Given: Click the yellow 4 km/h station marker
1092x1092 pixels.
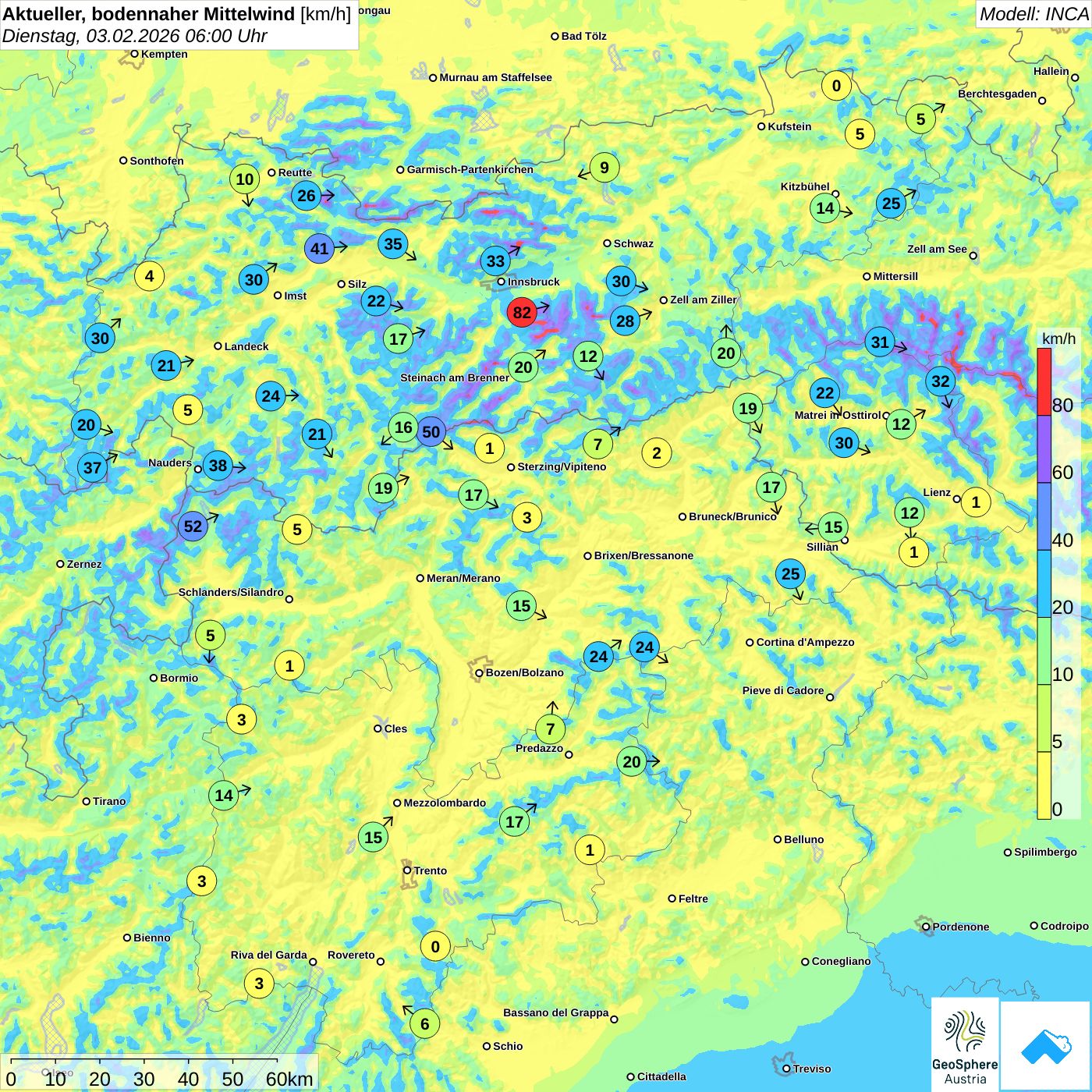Looking at the screenshot, I should click(x=149, y=275).
